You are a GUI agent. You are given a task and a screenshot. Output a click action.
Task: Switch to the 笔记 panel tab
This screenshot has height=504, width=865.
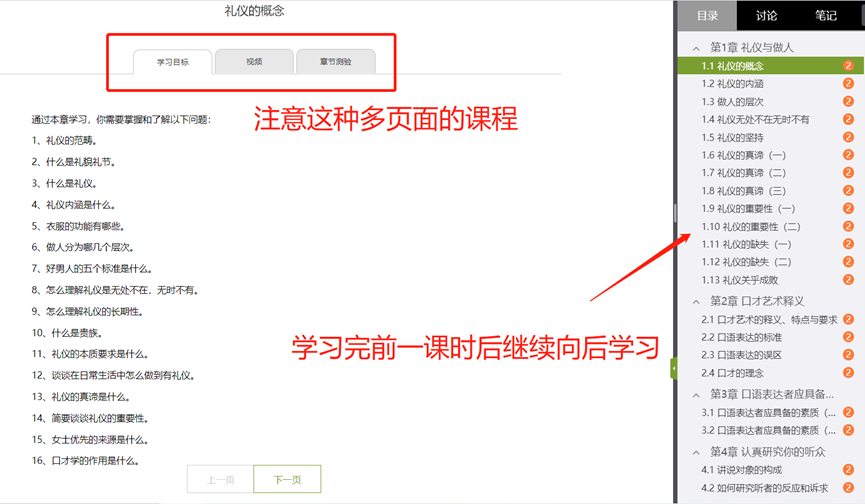pyautogui.click(x=826, y=15)
